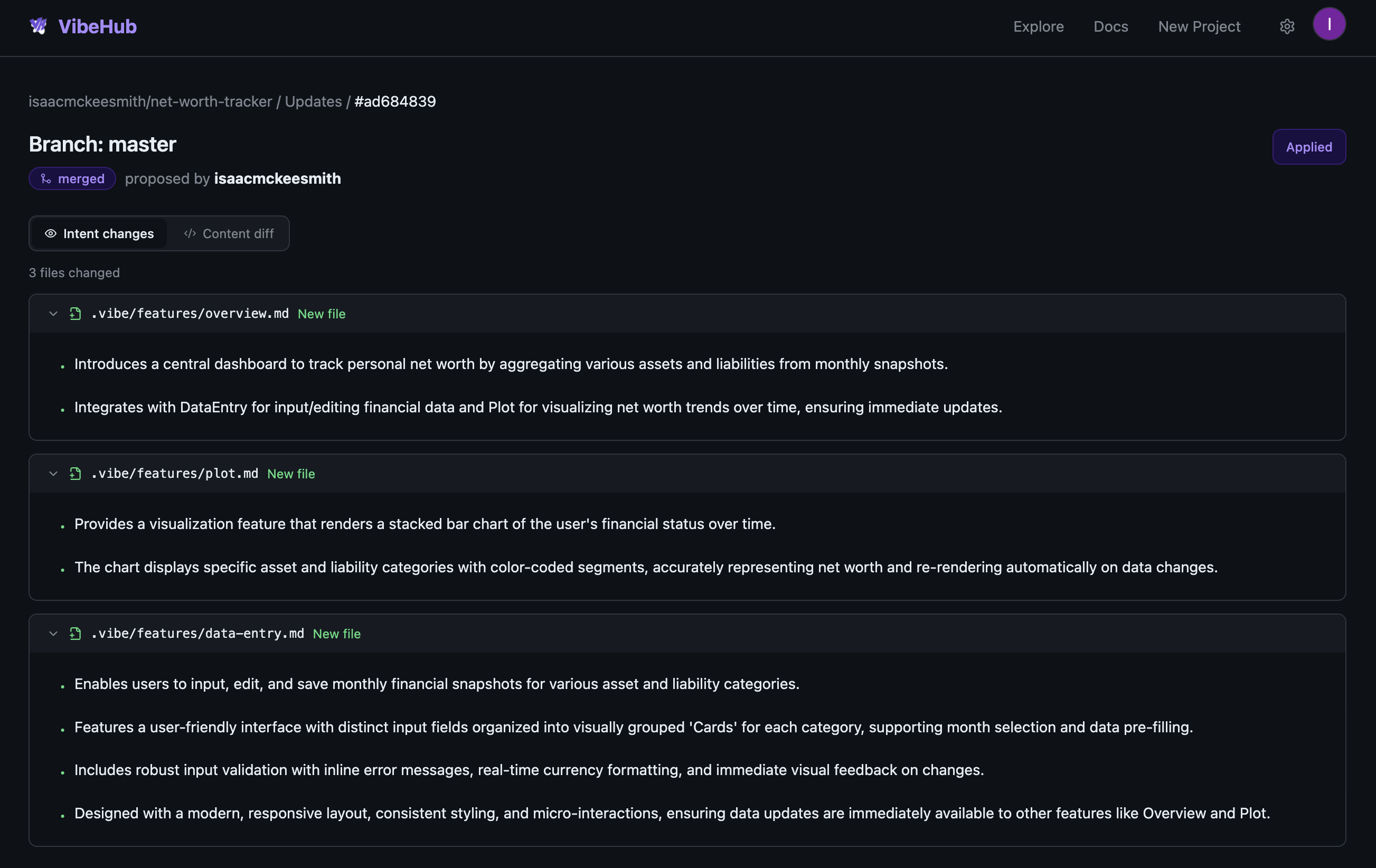Image resolution: width=1376 pixels, height=868 pixels.
Task: Open the .vibe/features/overview.md filename
Action: (190, 313)
